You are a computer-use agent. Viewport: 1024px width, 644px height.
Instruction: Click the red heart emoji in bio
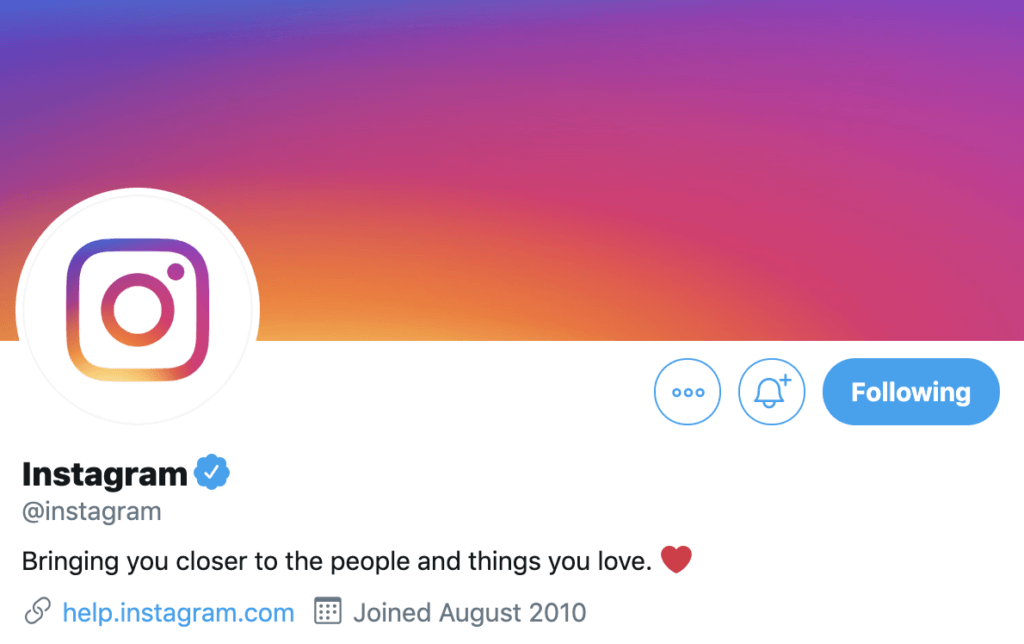[677, 560]
